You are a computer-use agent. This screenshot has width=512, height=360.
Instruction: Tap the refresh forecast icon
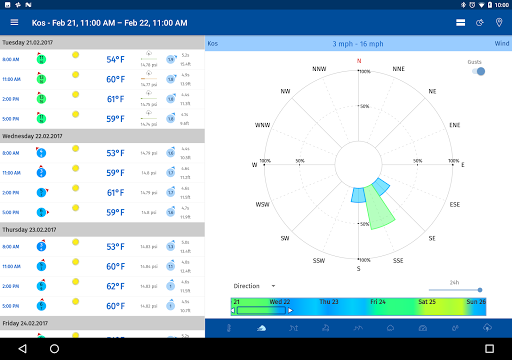point(480,23)
